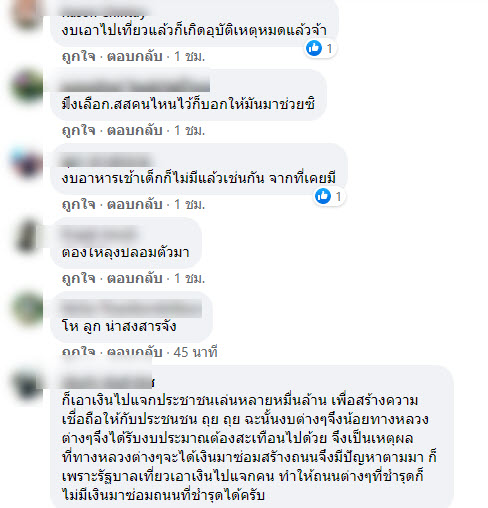Open the avatar beside 'โห ลูก น่าสงสารจัง' comment
The image size is (488, 508).
coord(27,309)
